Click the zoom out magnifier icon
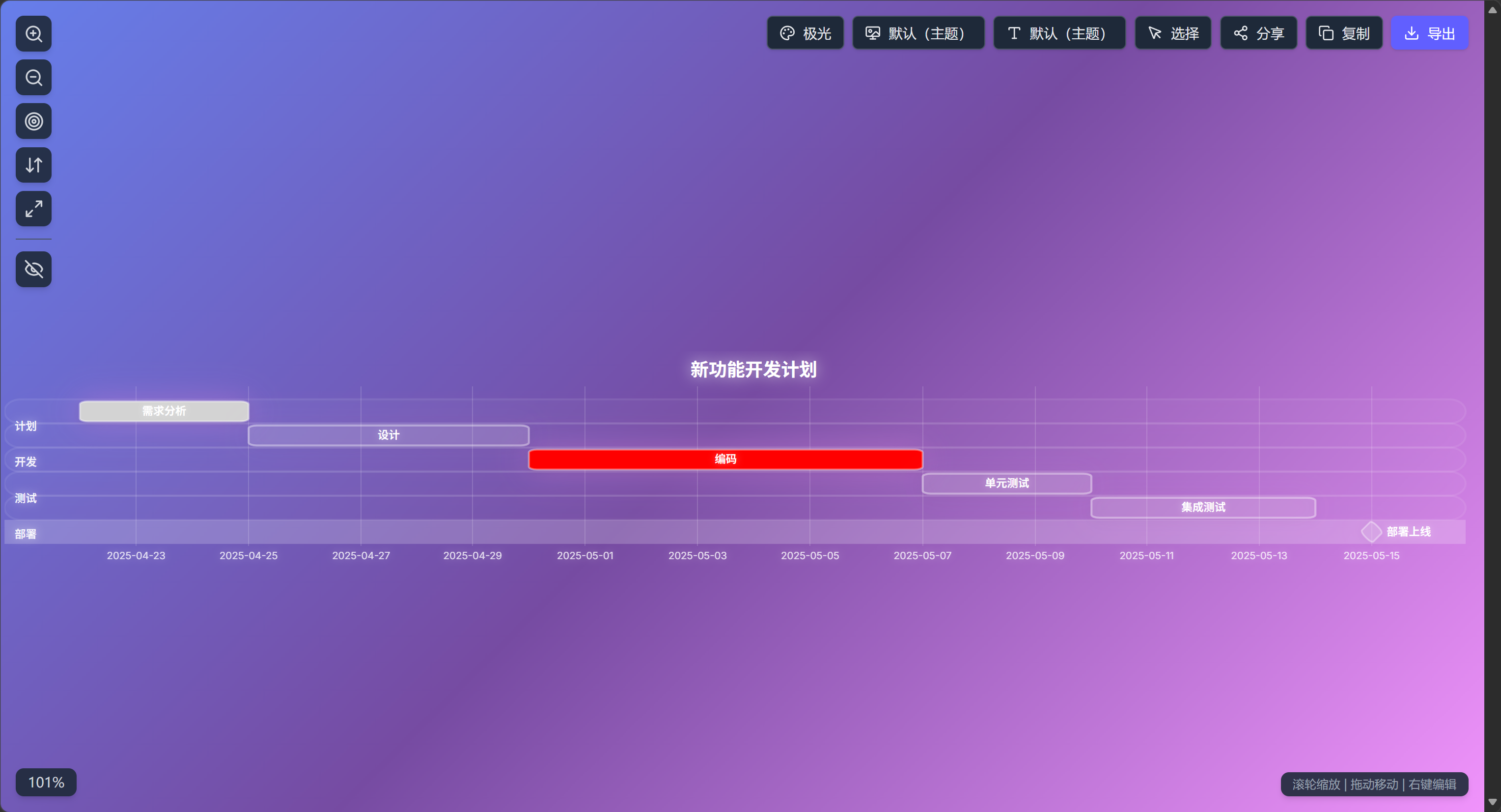1501x812 pixels. pos(34,78)
